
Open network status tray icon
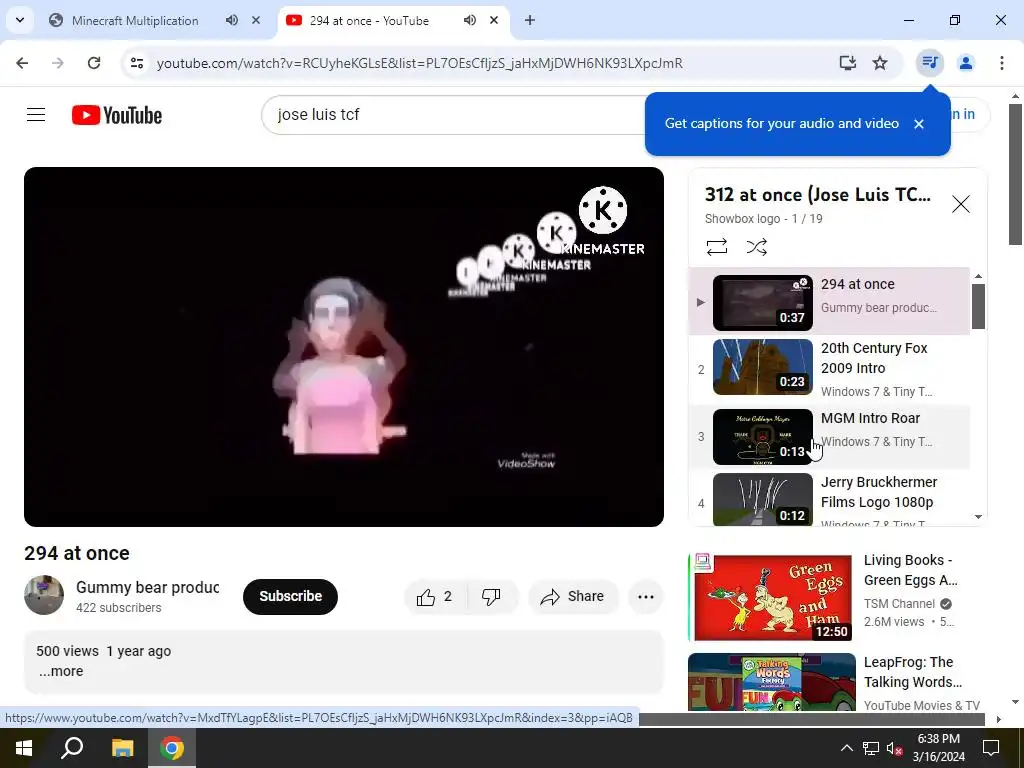tap(870, 748)
